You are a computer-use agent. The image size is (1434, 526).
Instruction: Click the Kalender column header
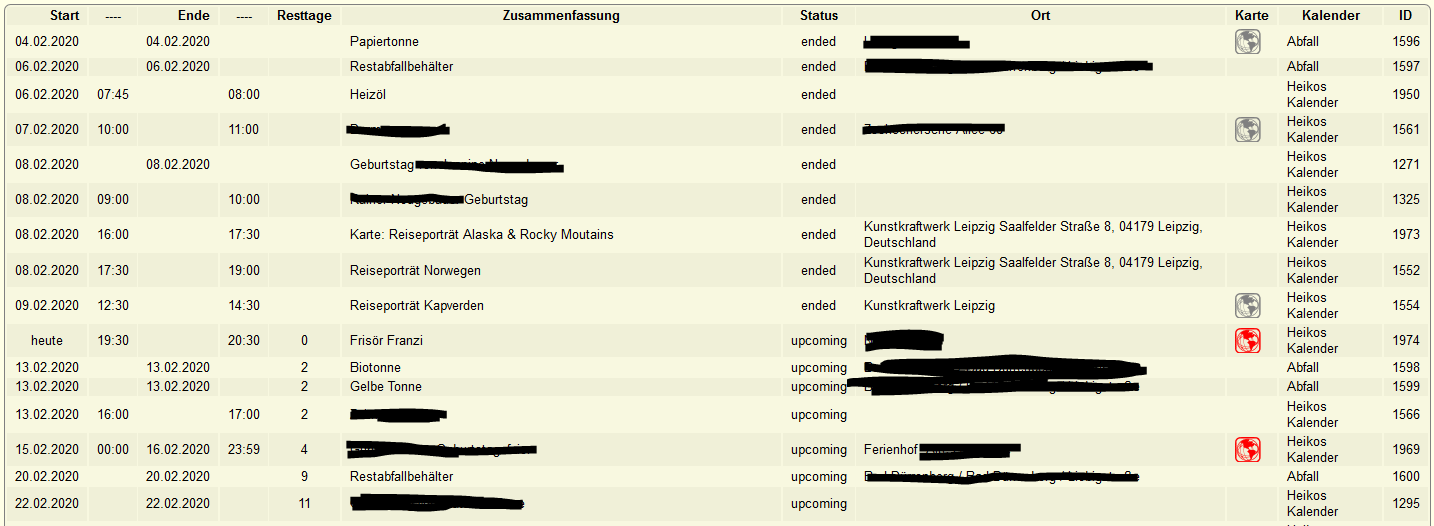[1331, 15]
